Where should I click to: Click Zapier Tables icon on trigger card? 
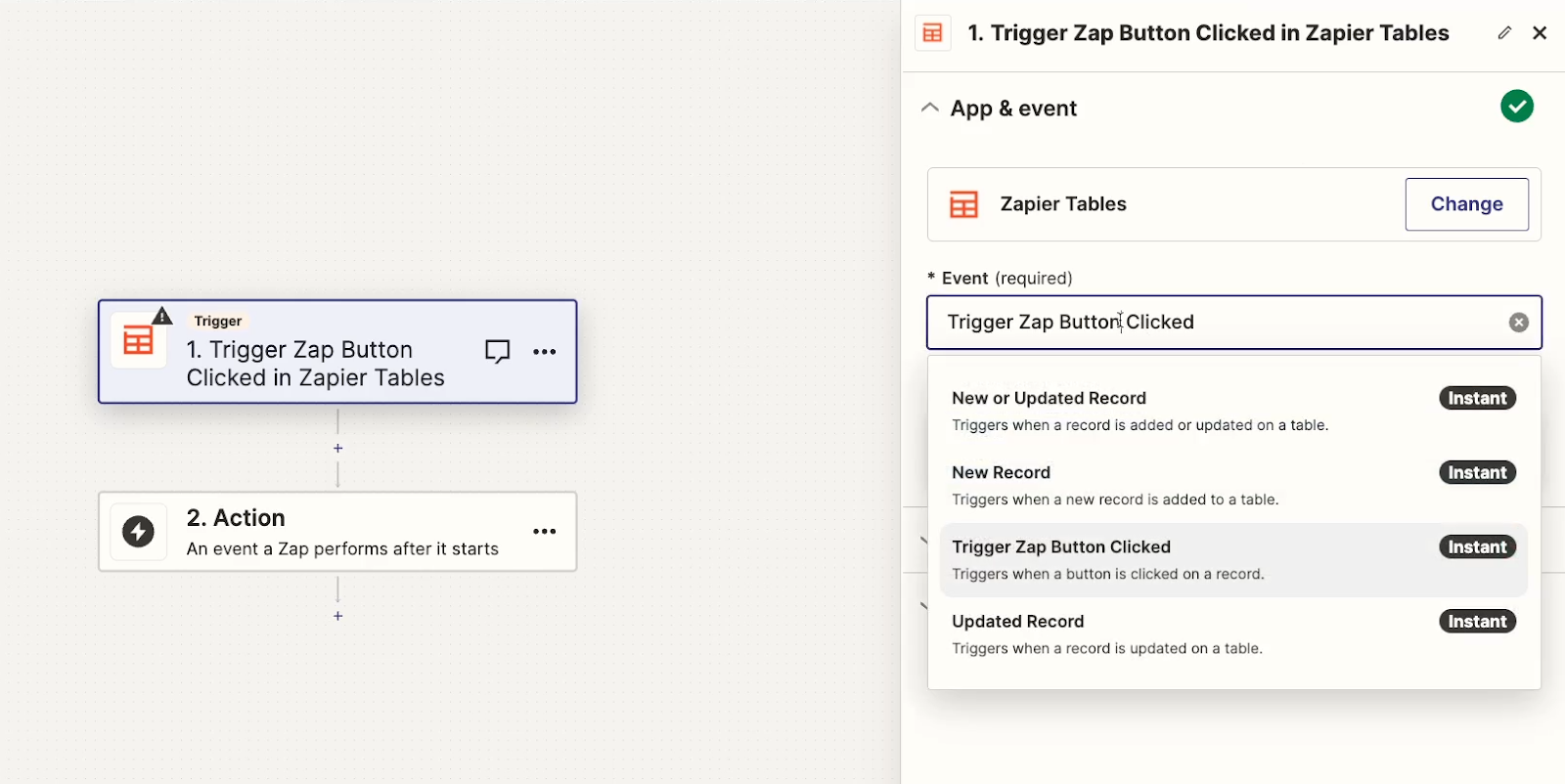pos(138,341)
